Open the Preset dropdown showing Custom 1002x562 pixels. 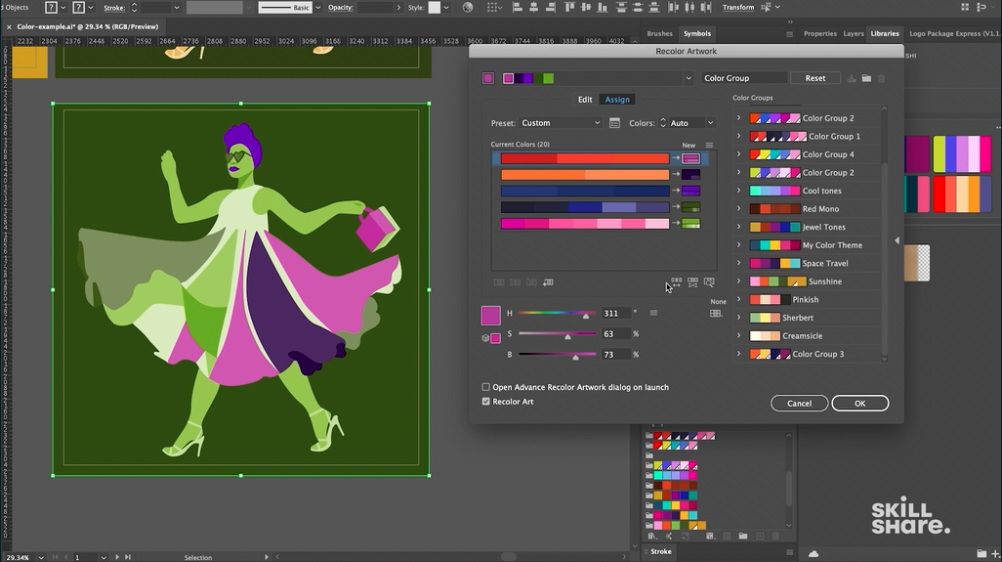click(560, 123)
